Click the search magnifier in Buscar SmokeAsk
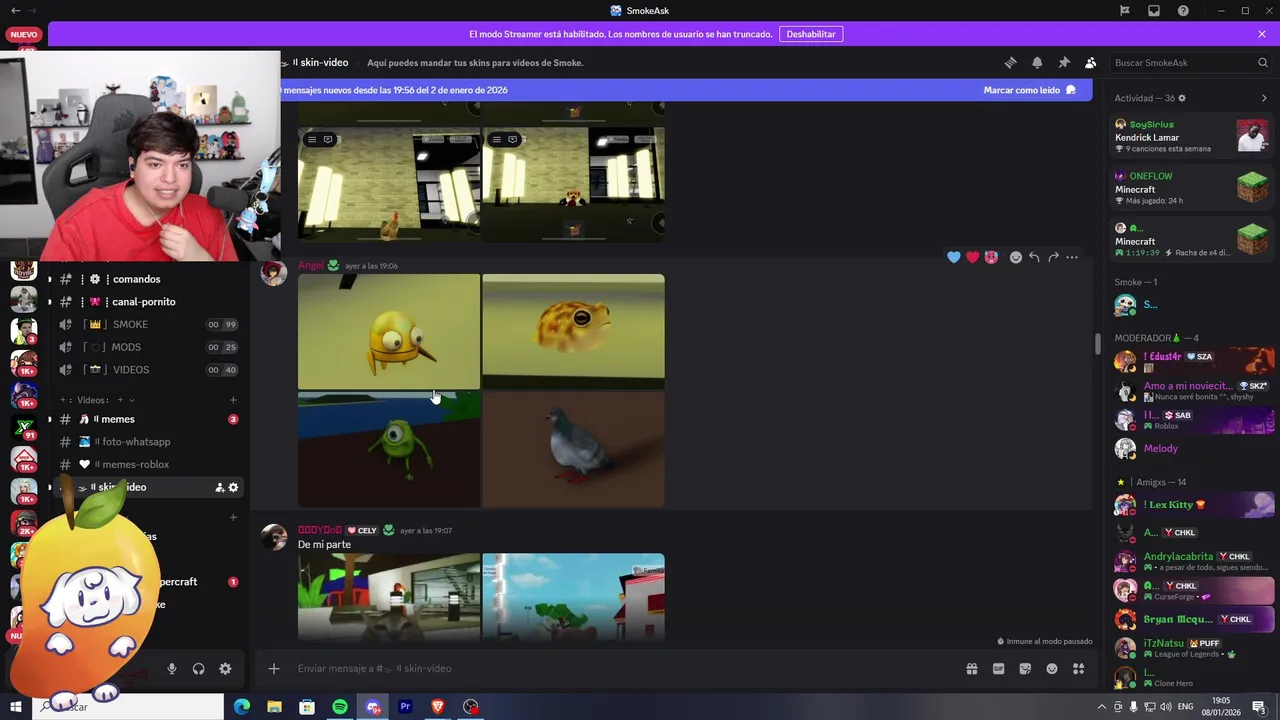This screenshot has height=720, width=1280. coord(1263,62)
